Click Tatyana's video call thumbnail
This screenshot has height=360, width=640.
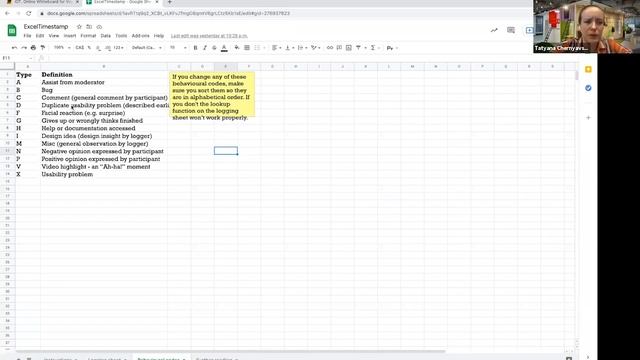[x=586, y=27]
